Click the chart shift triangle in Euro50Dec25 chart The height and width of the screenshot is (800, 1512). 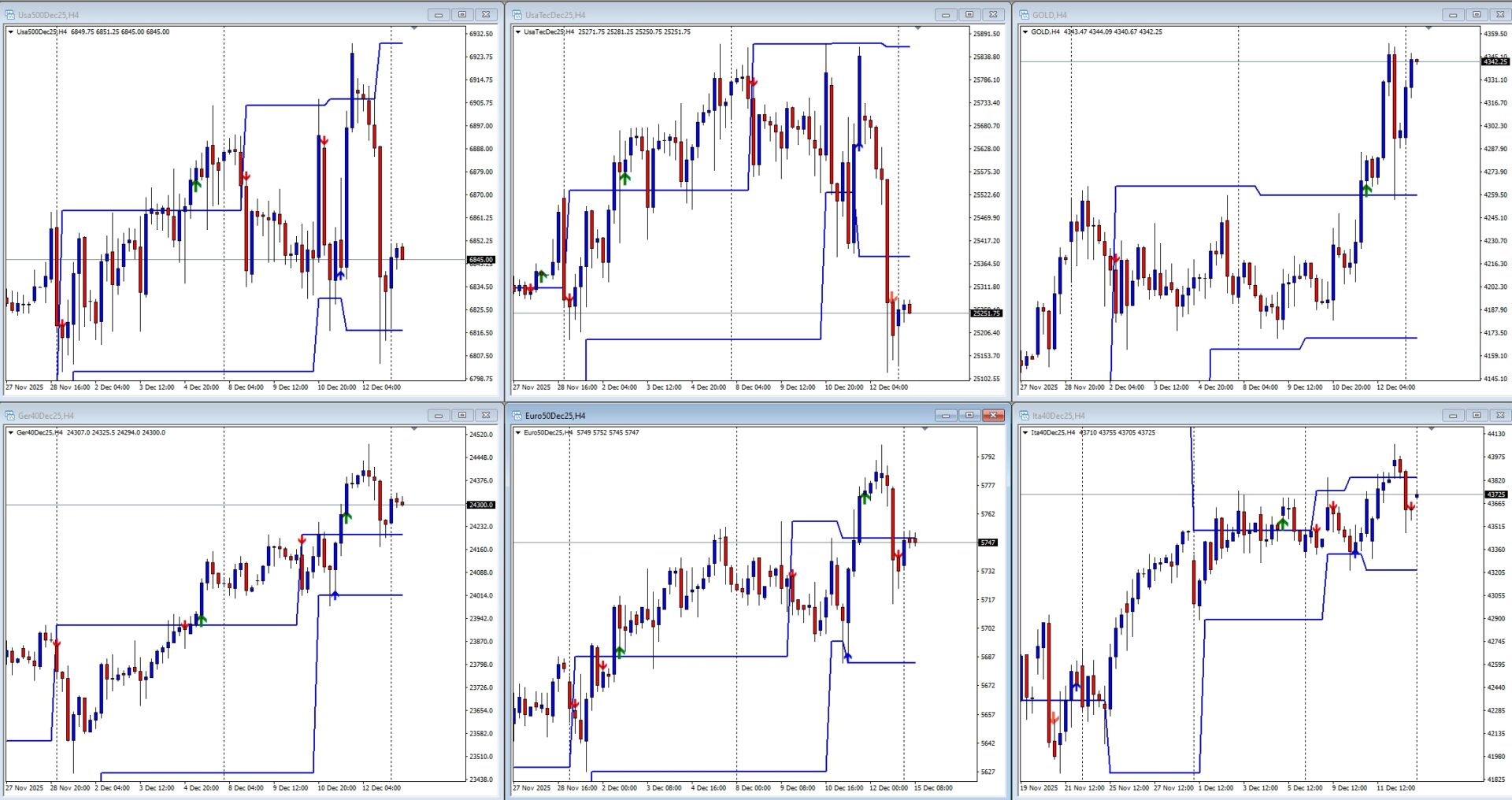pyautogui.click(x=925, y=429)
